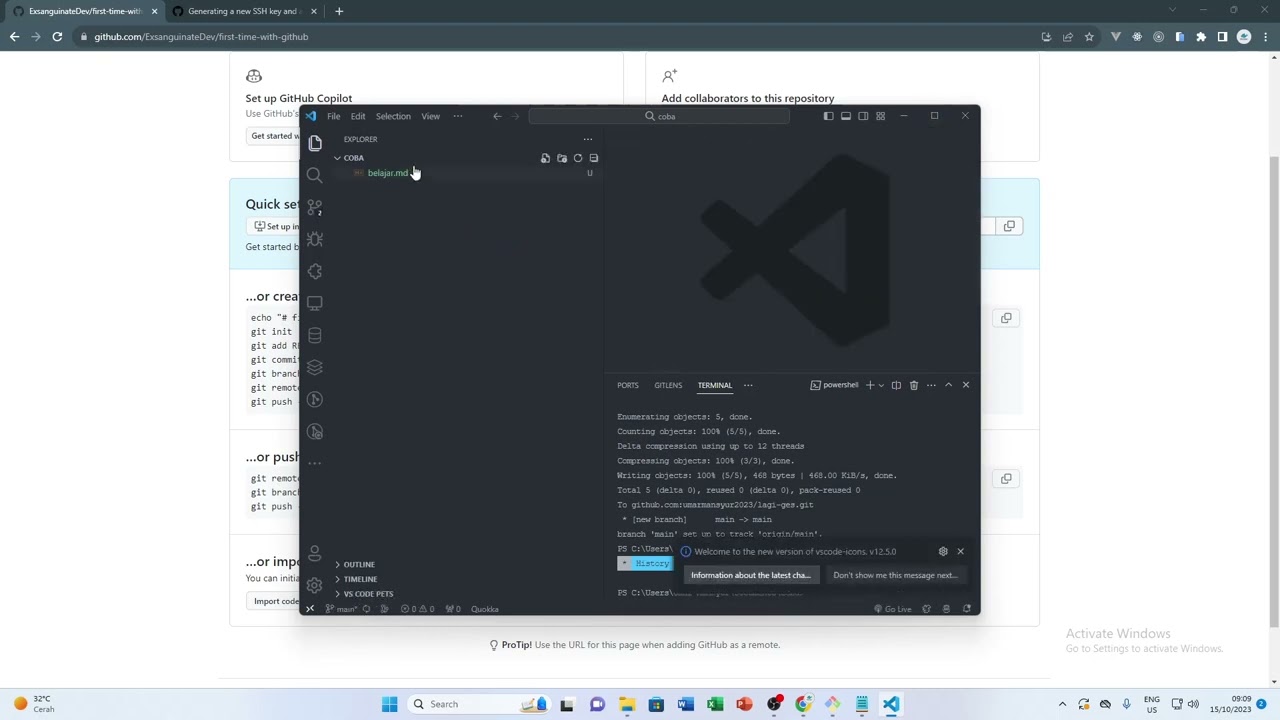The width and height of the screenshot is (1280, 720).
Task: Click Don't show me this message next button
Action: pos(895,575)
